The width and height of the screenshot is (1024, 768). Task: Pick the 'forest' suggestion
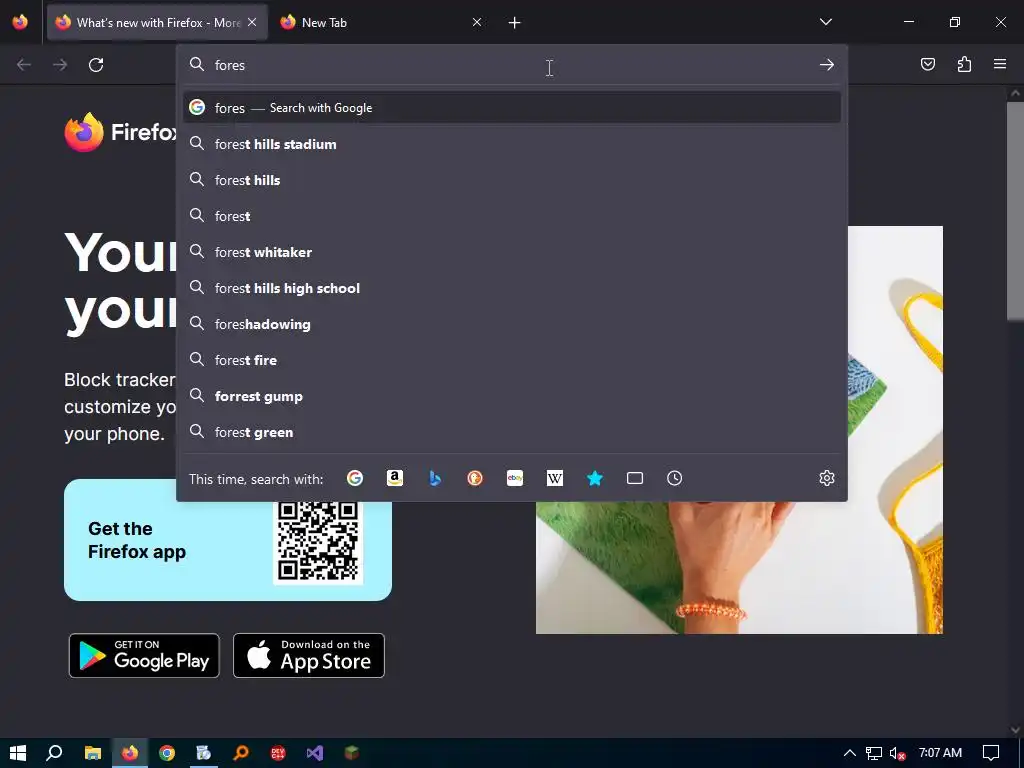(512, 216)
